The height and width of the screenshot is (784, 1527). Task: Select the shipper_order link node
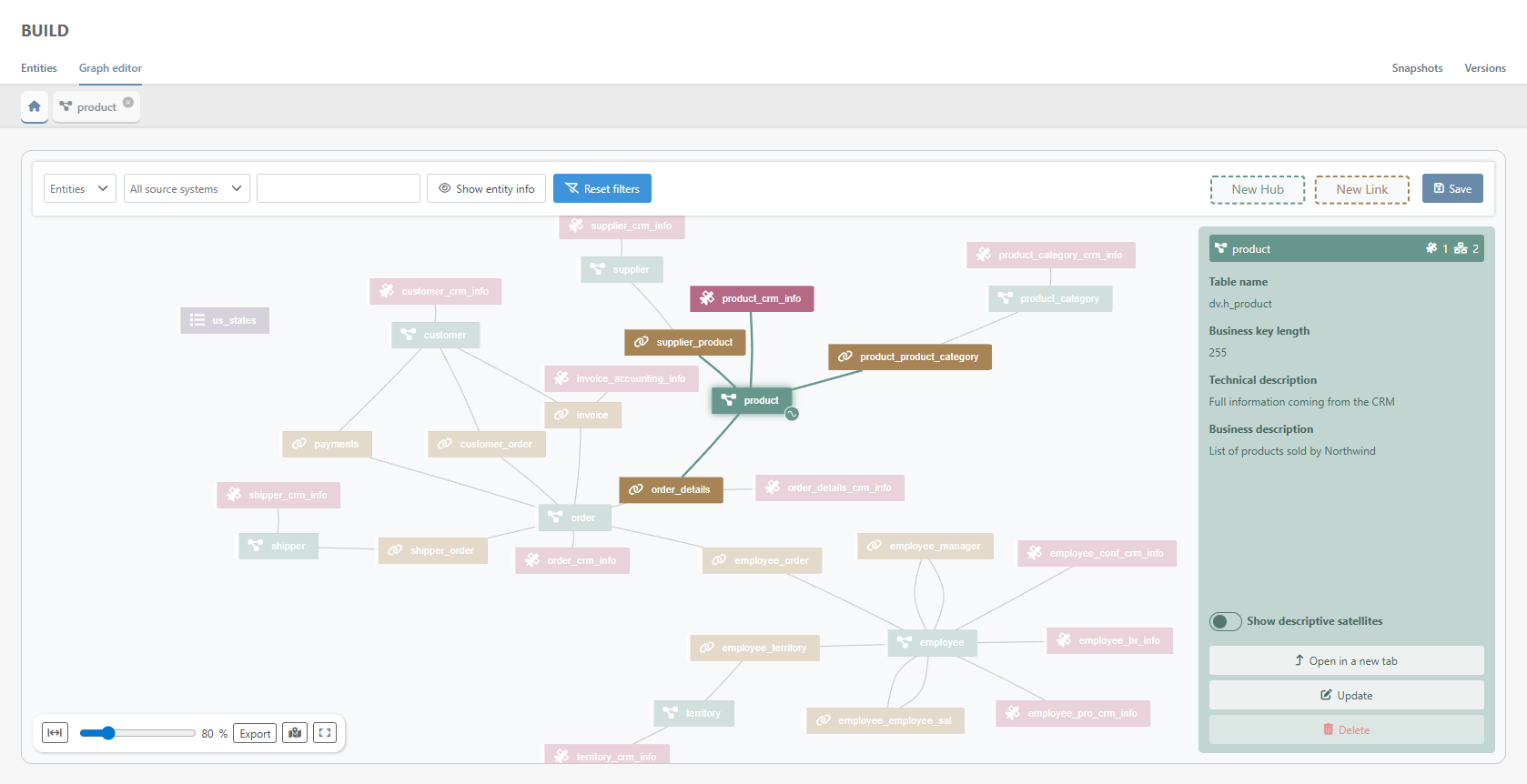pos(433,550)
